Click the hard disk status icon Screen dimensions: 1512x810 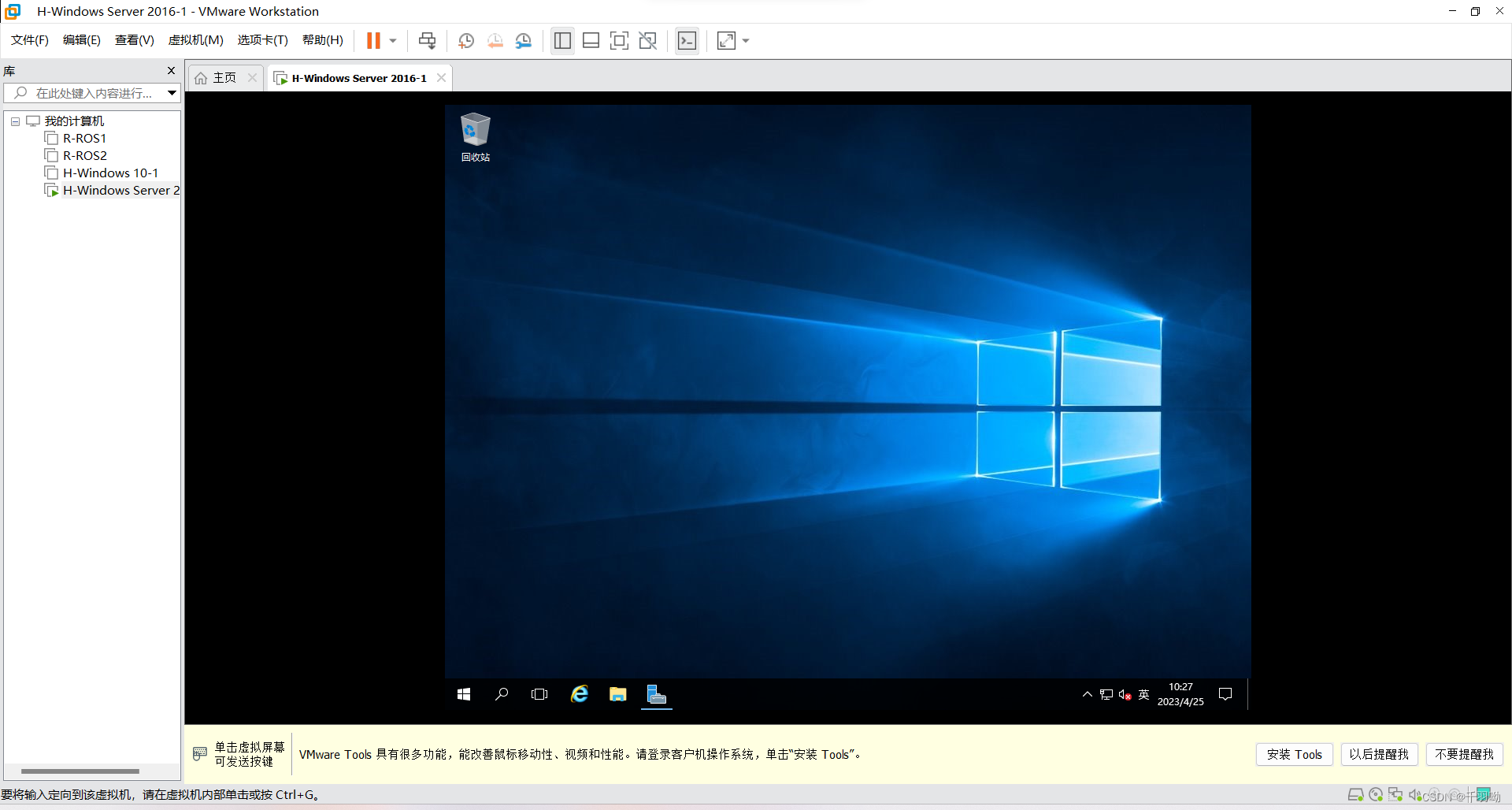point(1356,795)
